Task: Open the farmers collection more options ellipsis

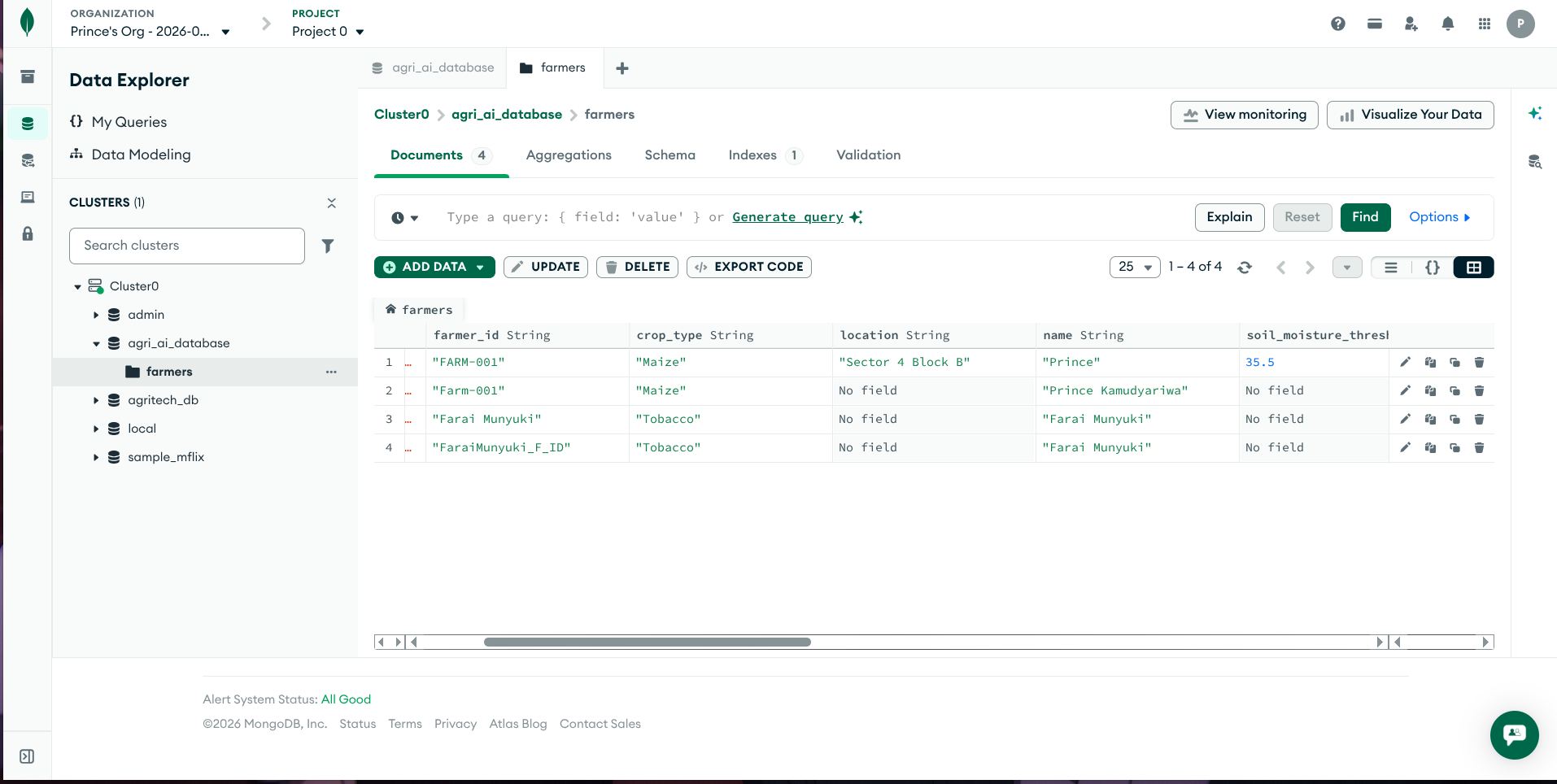Action: (331, 372)
